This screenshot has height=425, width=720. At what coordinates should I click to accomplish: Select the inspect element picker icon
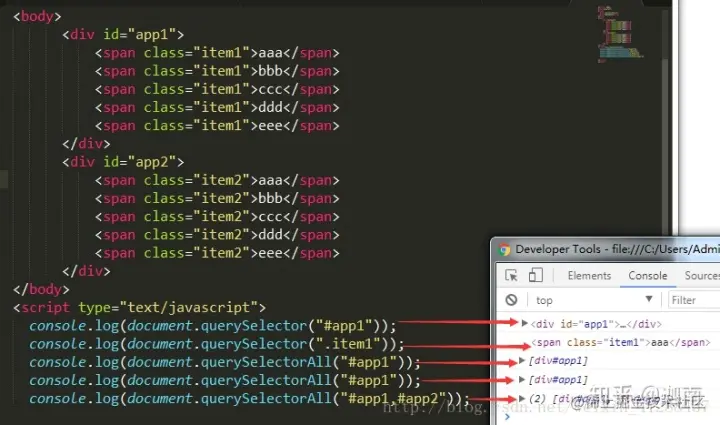pyautogui.click(x=511, y=275)
